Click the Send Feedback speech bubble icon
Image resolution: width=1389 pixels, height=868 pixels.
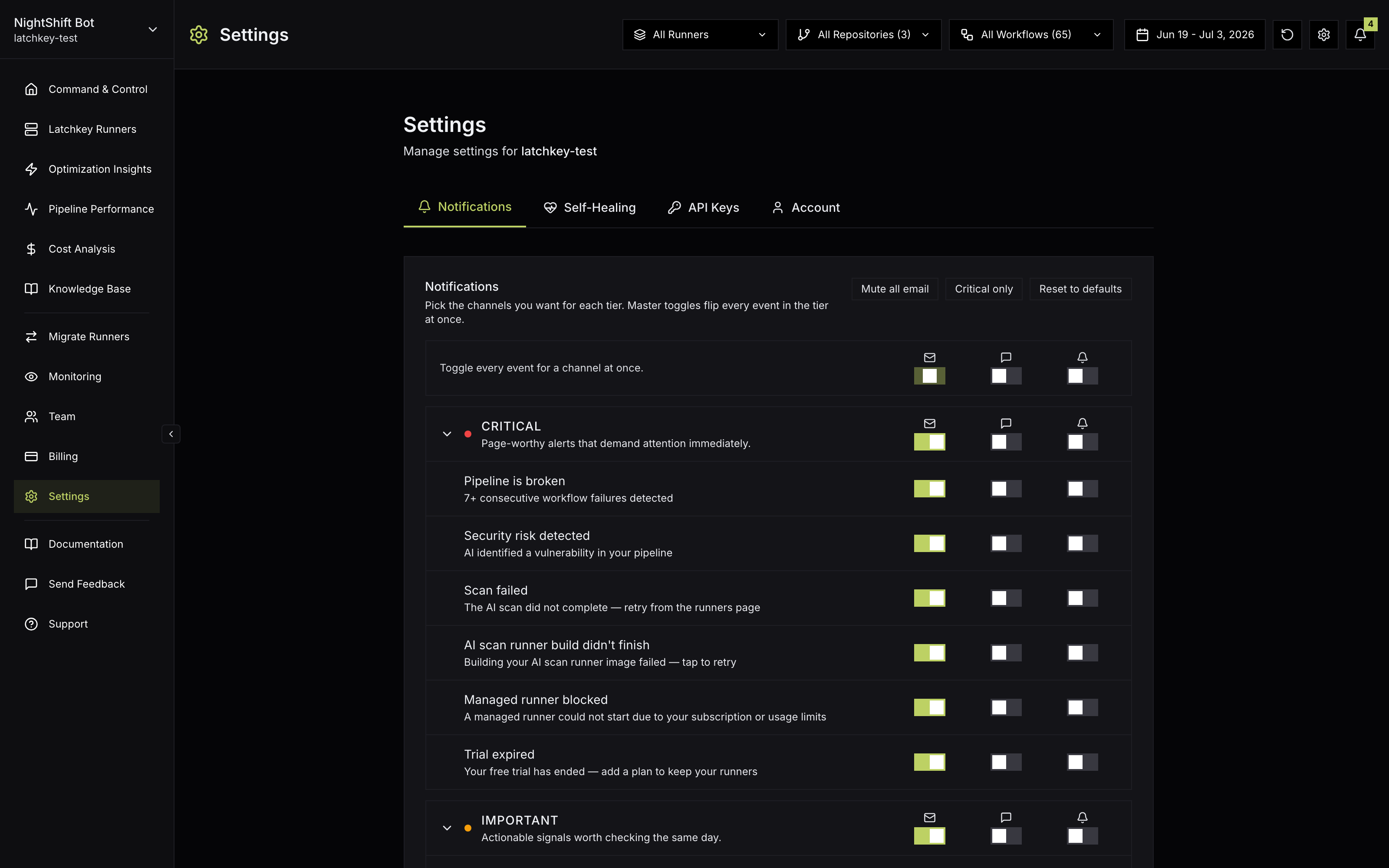31,584
